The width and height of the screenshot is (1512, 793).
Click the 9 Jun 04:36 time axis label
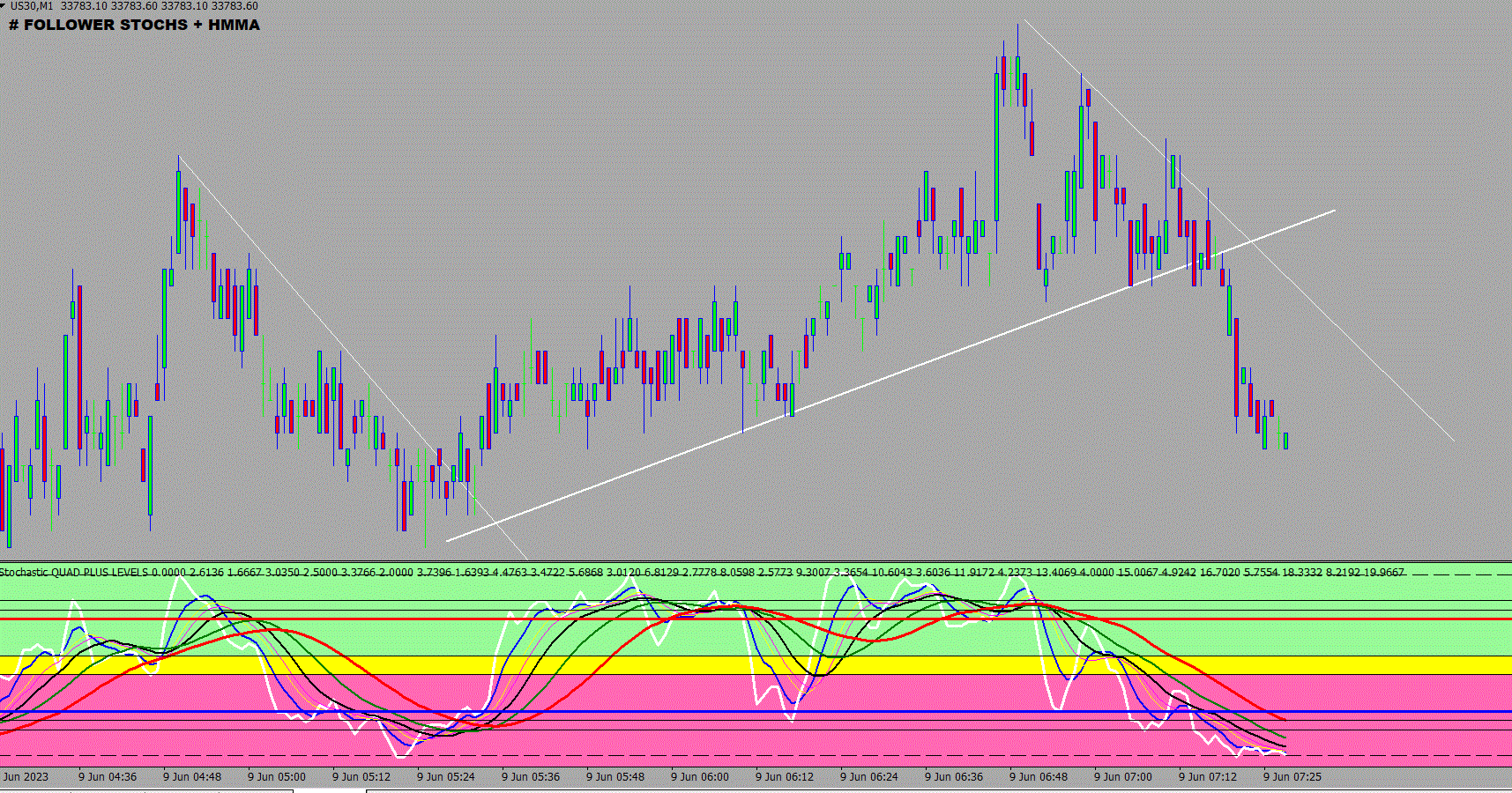click(108, 777)
